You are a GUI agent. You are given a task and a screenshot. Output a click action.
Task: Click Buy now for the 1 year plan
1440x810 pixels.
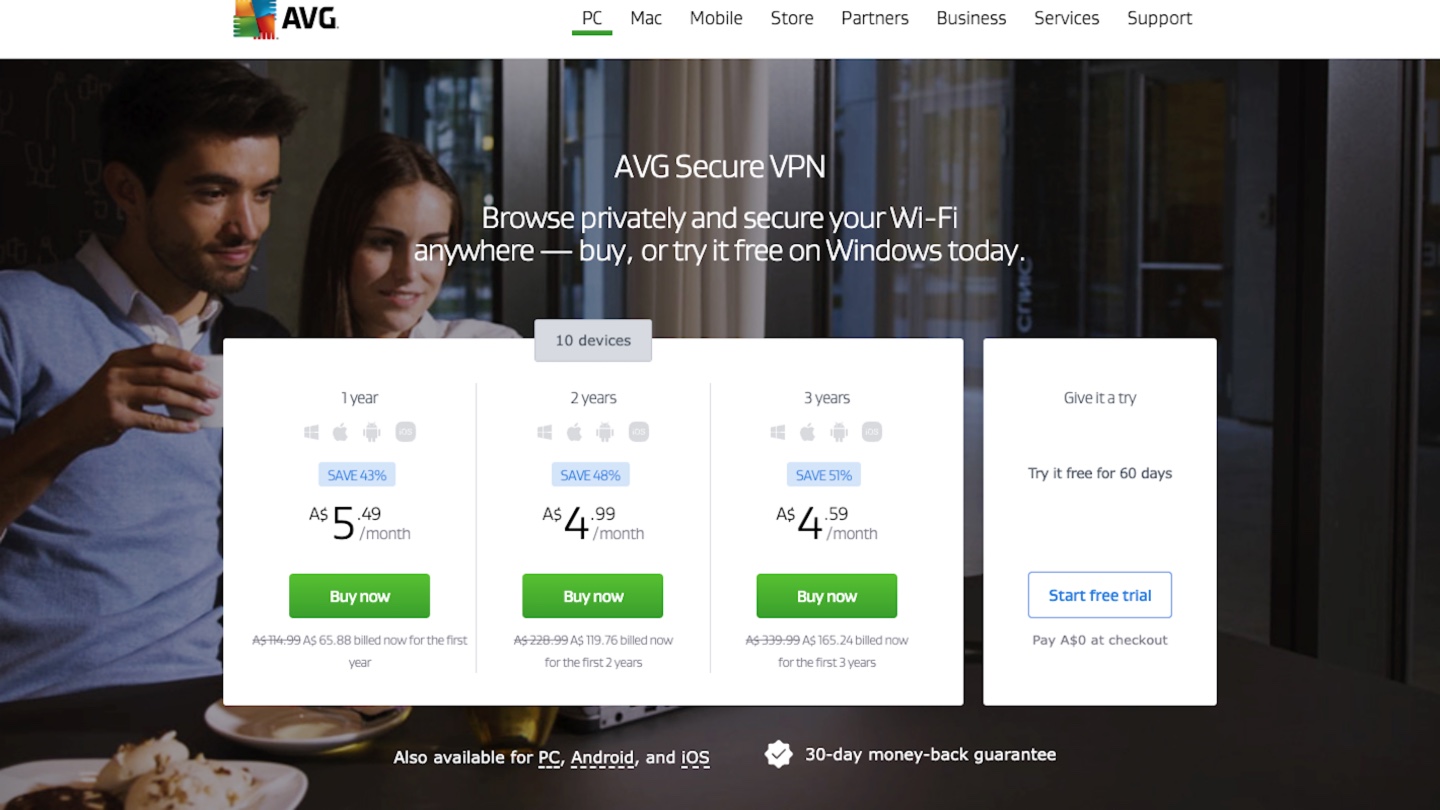pos(360,596)
